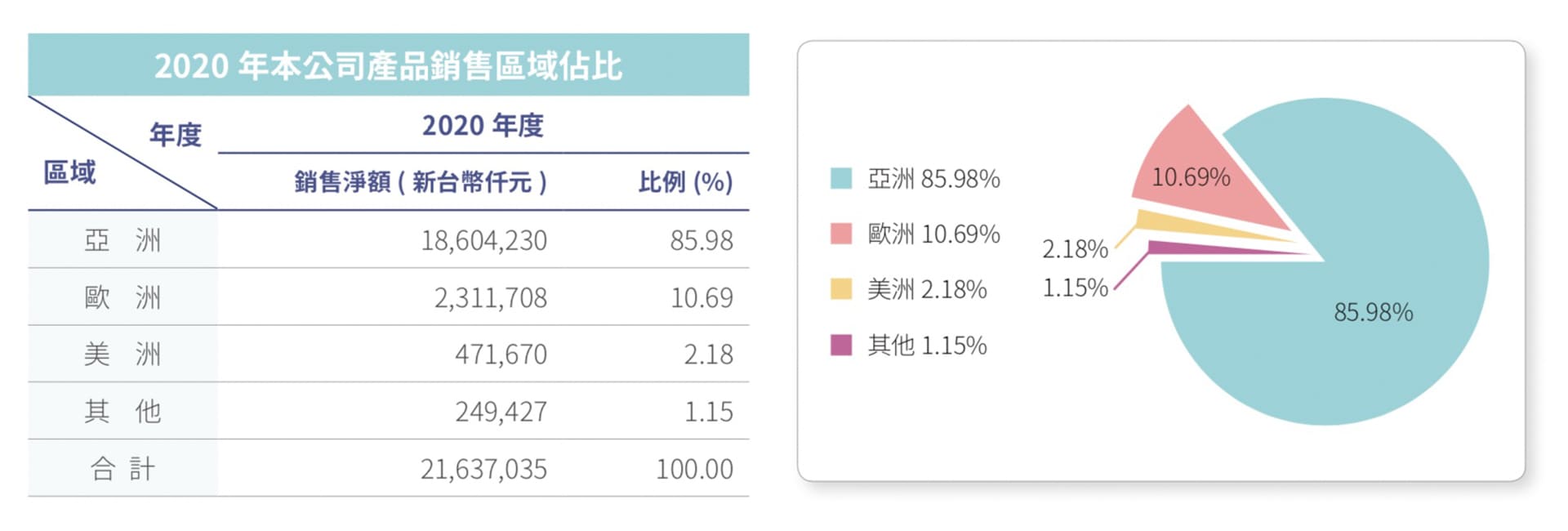Click the purple 其他 legend color square
Screen dimensions: 1568x531
(840, 345)
